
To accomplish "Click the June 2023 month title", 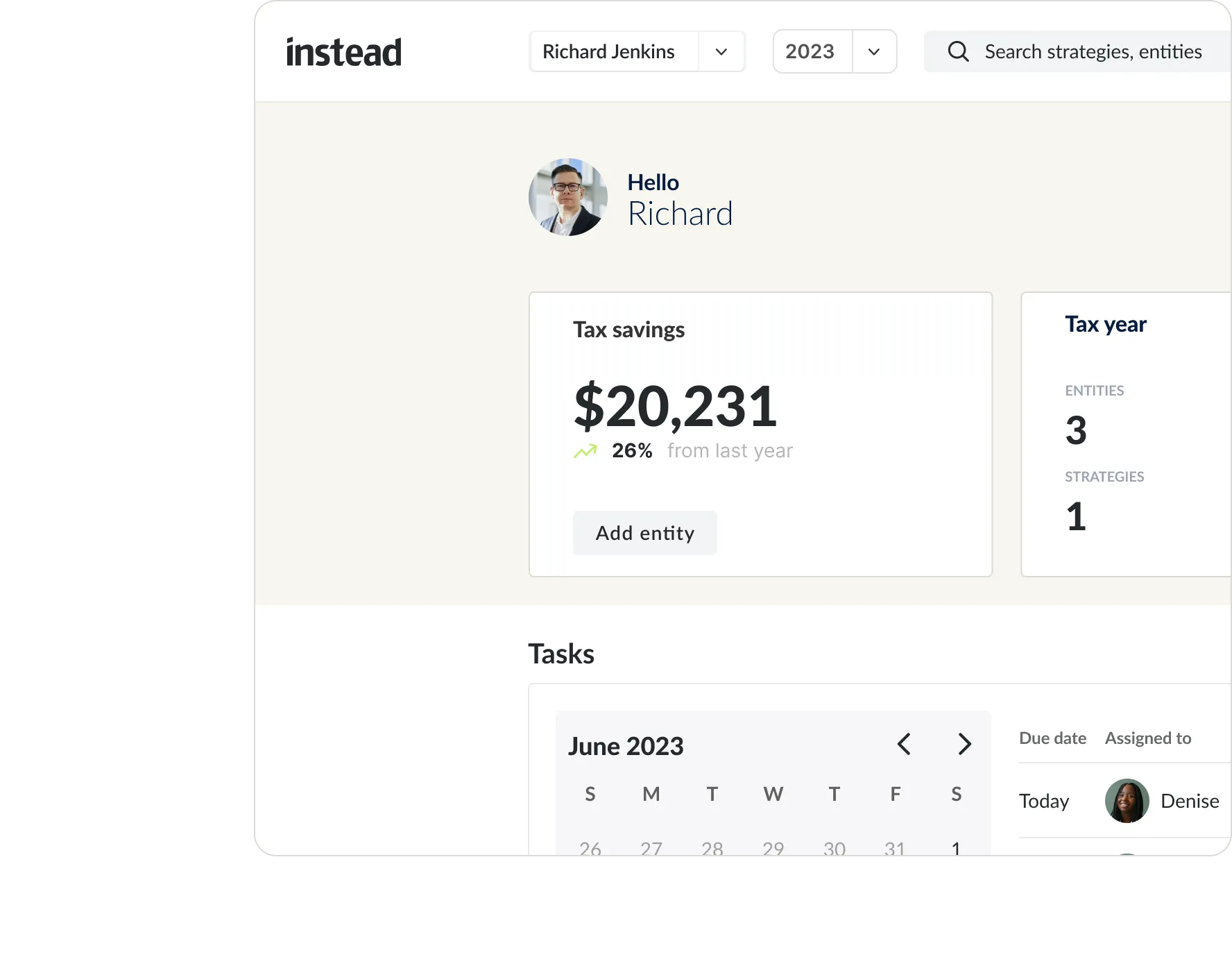I will pos(626,746).
